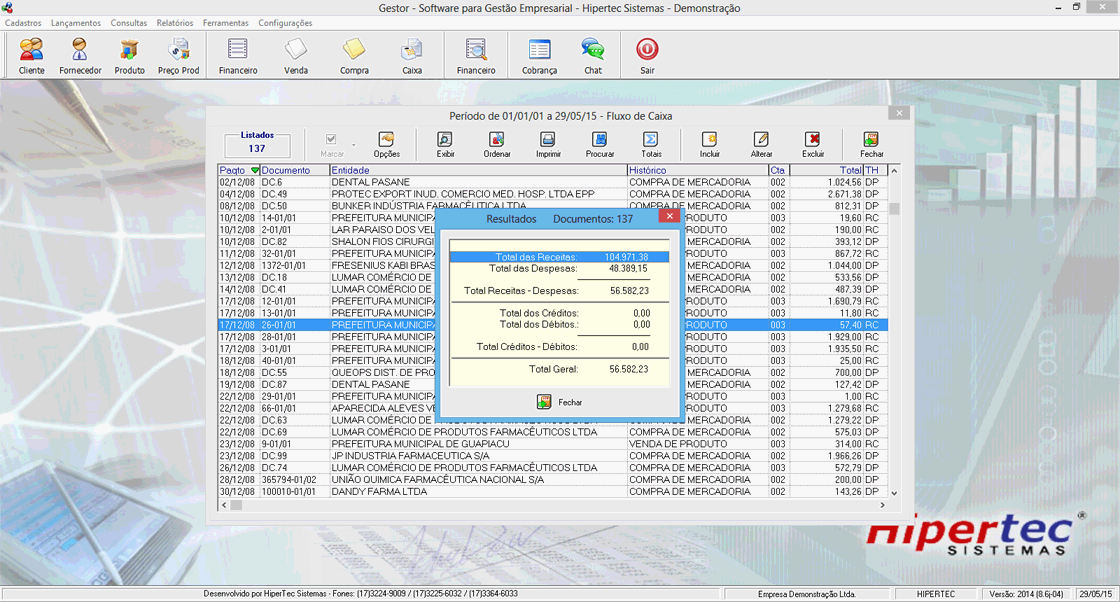Click Fechar button in Resultados dialog

(x=560, y=402)
